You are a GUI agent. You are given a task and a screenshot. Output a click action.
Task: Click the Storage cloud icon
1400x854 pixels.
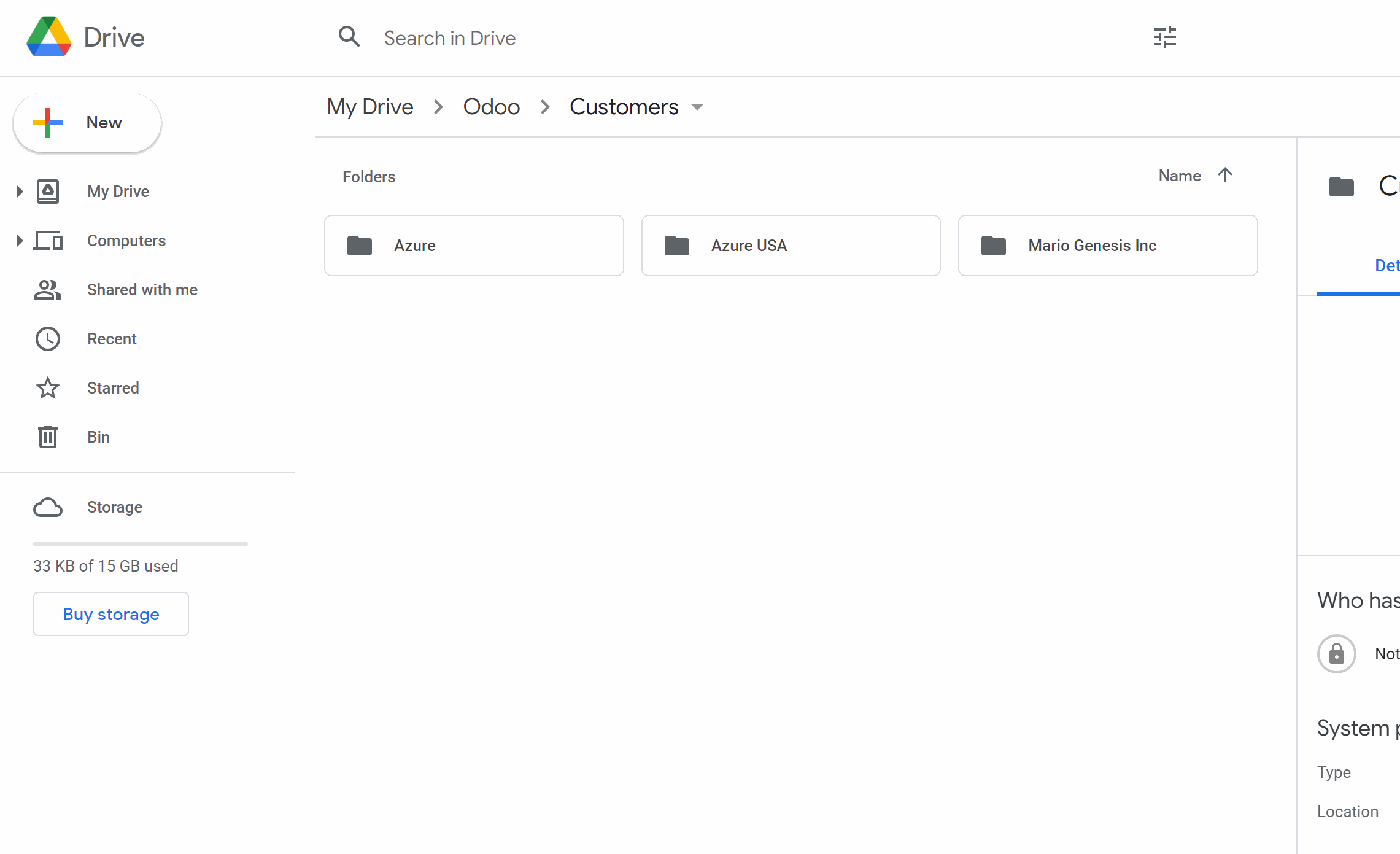tap(48, 507)
